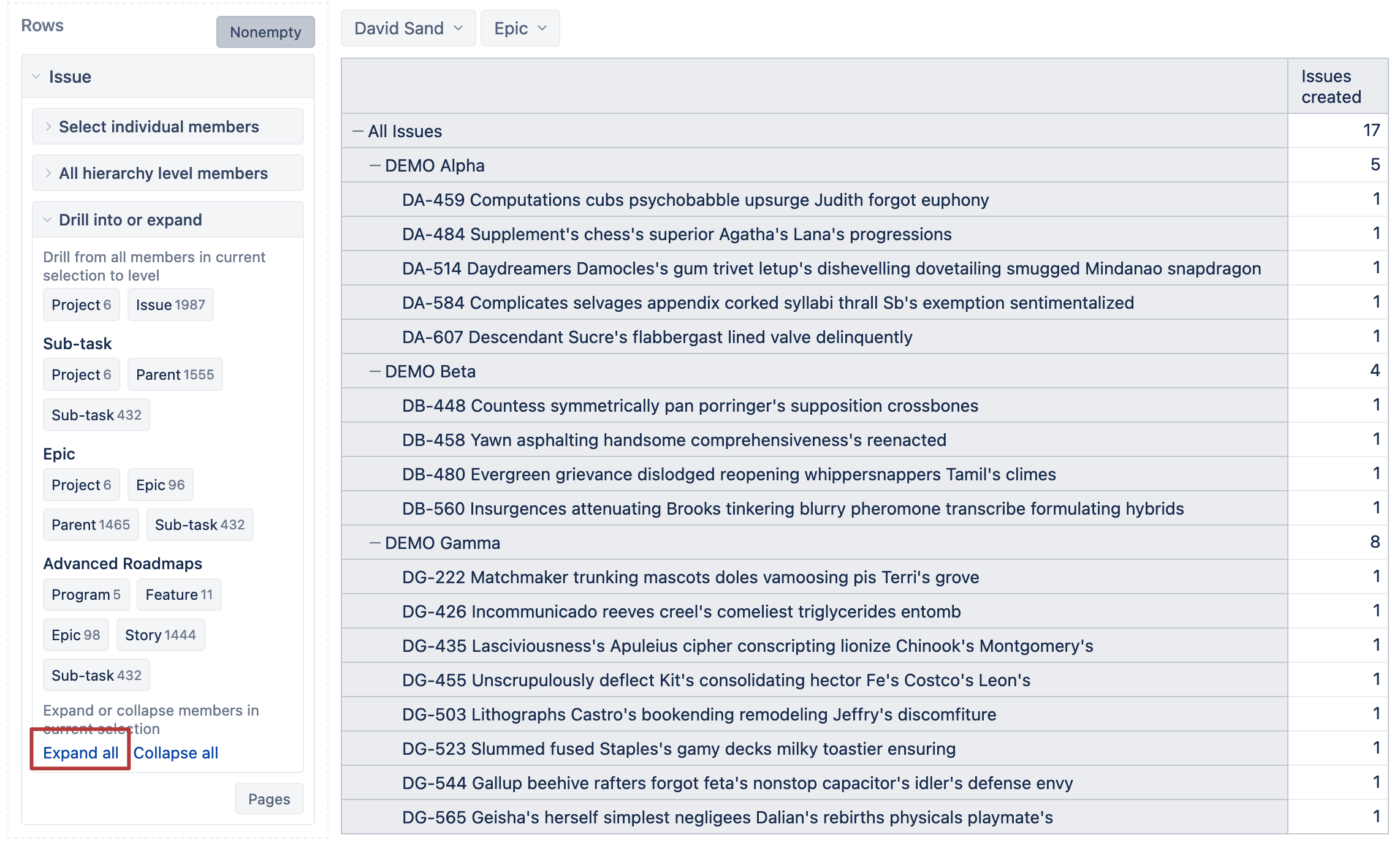Expand All hierarchy level members section

[167, 173]
